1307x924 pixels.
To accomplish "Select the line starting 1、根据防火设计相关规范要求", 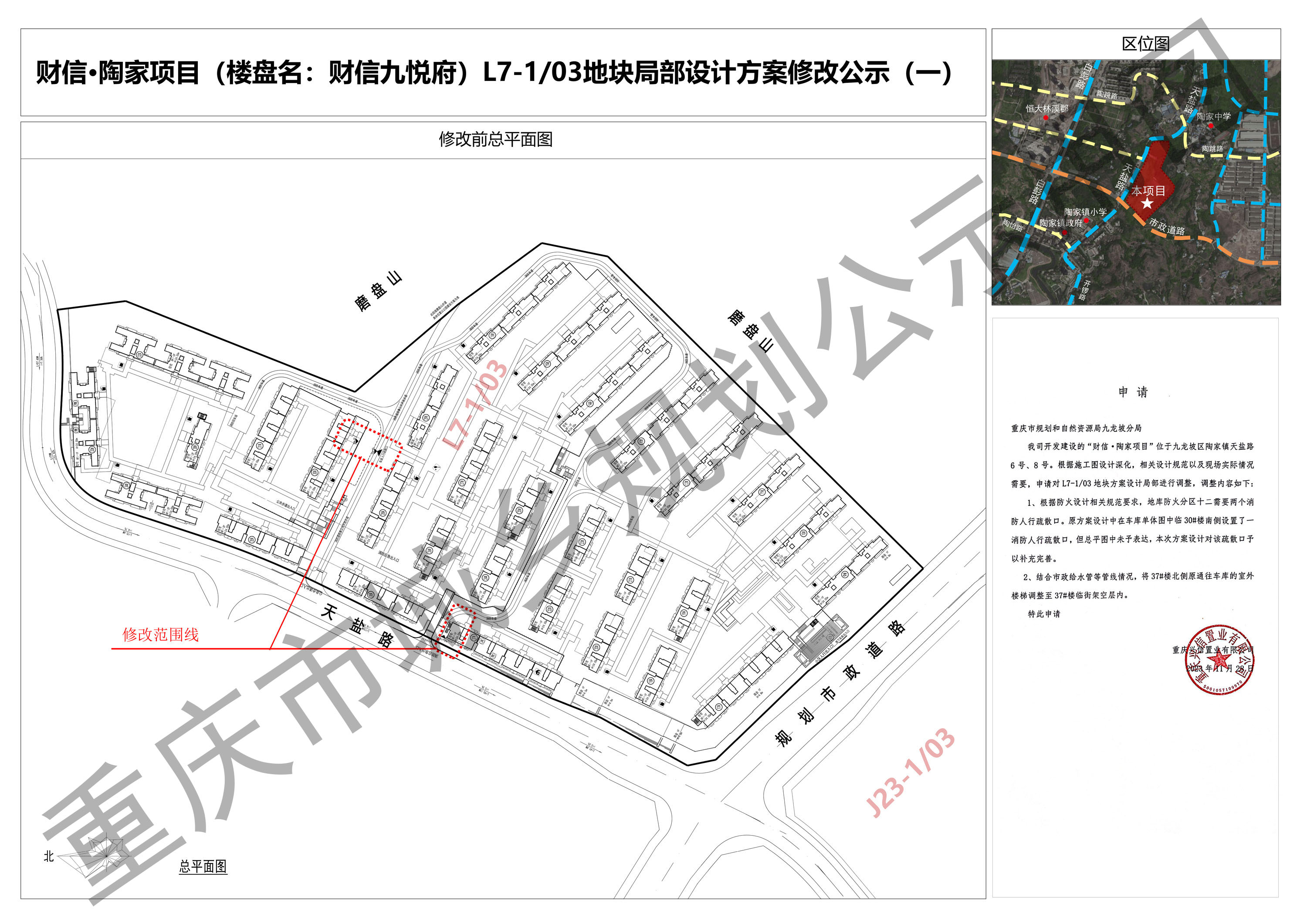I will click(1140, 502).
